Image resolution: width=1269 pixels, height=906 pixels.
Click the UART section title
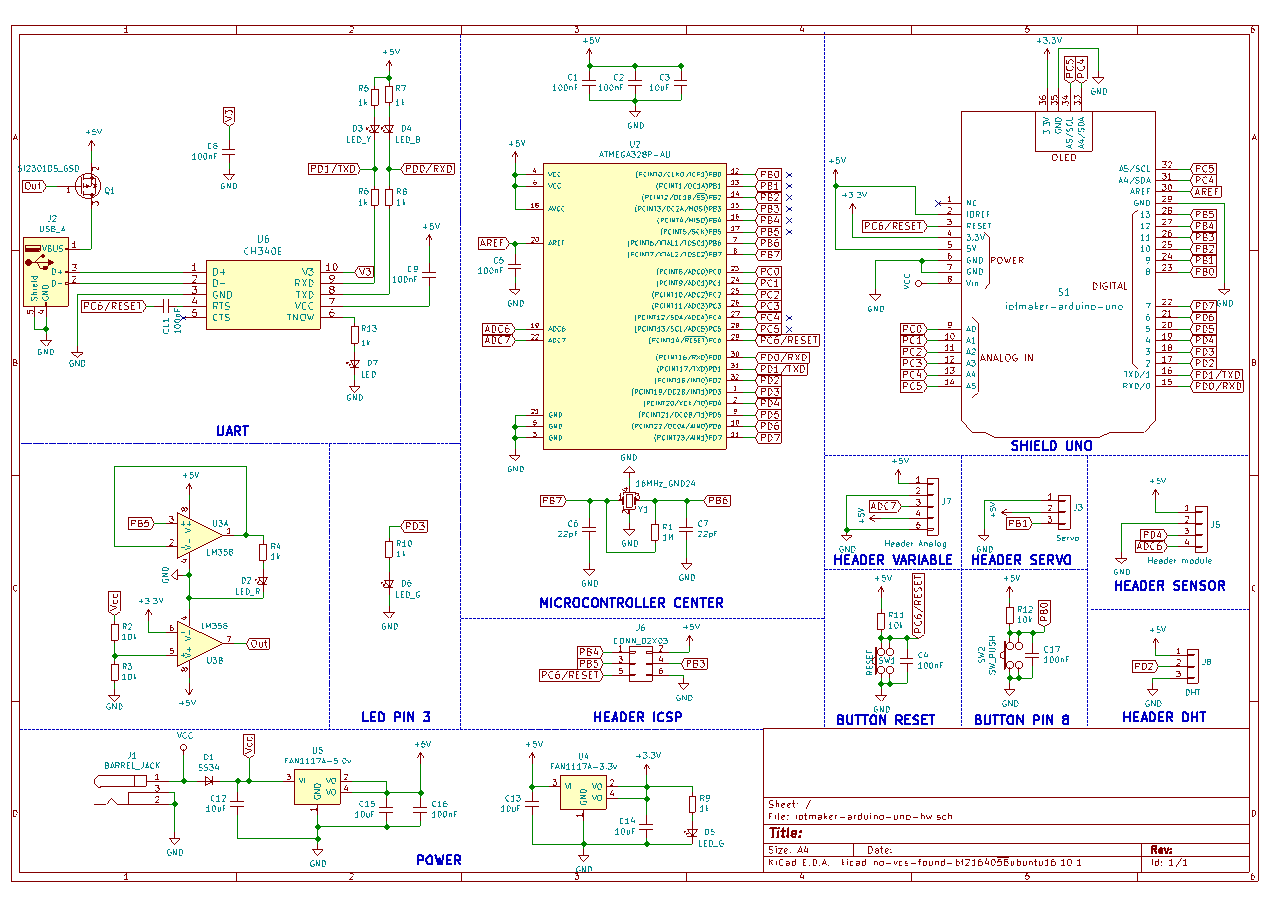(232, 431)
